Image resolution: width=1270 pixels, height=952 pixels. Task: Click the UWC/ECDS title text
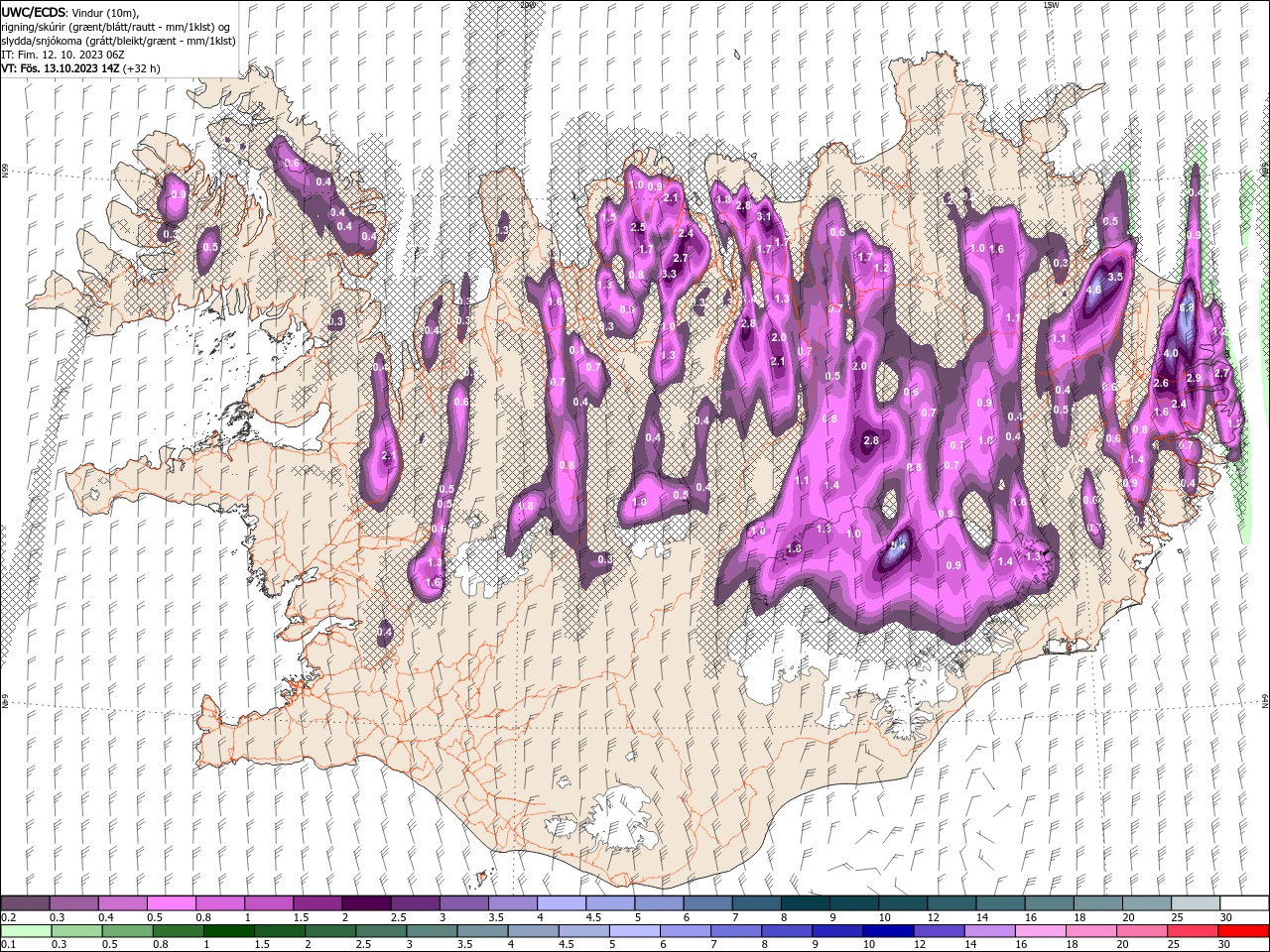point(34,12)
